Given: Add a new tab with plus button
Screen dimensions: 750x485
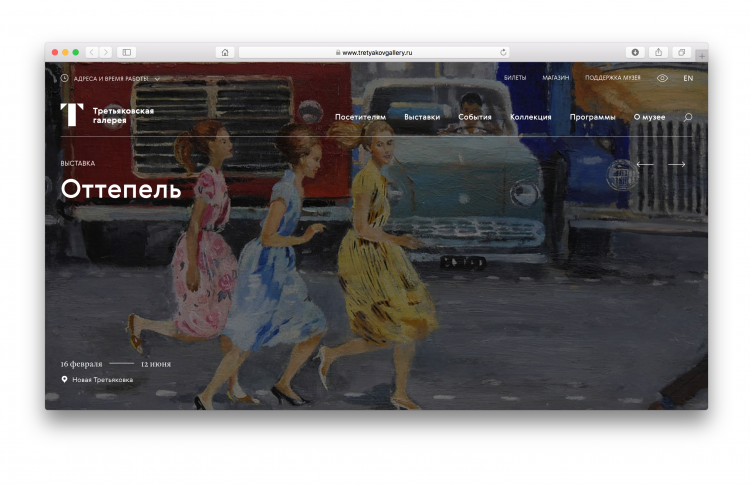Looking at the screenshot, I should pyautogui.click(x=702, y=56).
